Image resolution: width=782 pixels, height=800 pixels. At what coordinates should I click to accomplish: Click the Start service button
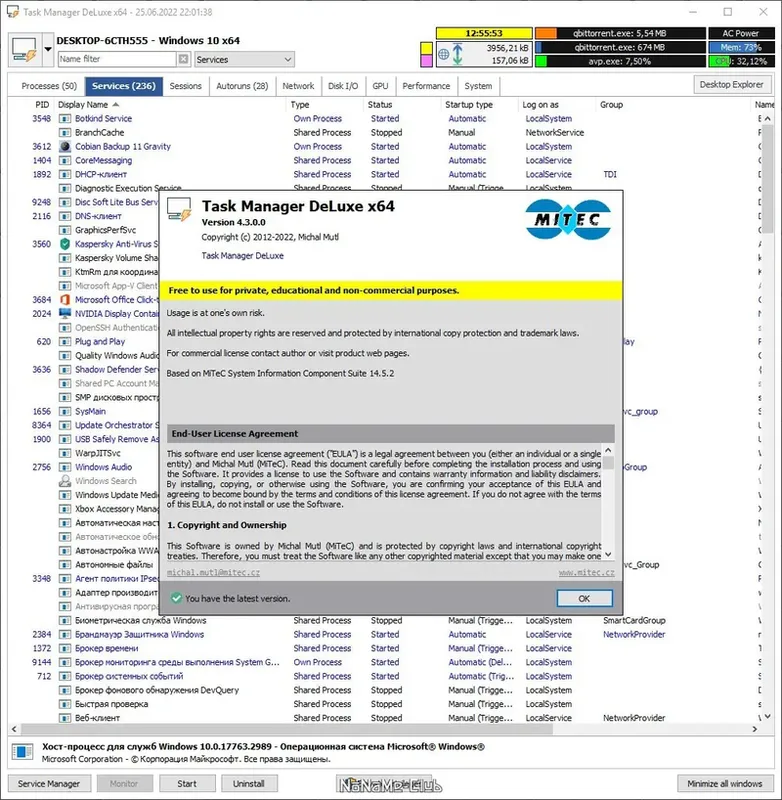coord(187,783)
